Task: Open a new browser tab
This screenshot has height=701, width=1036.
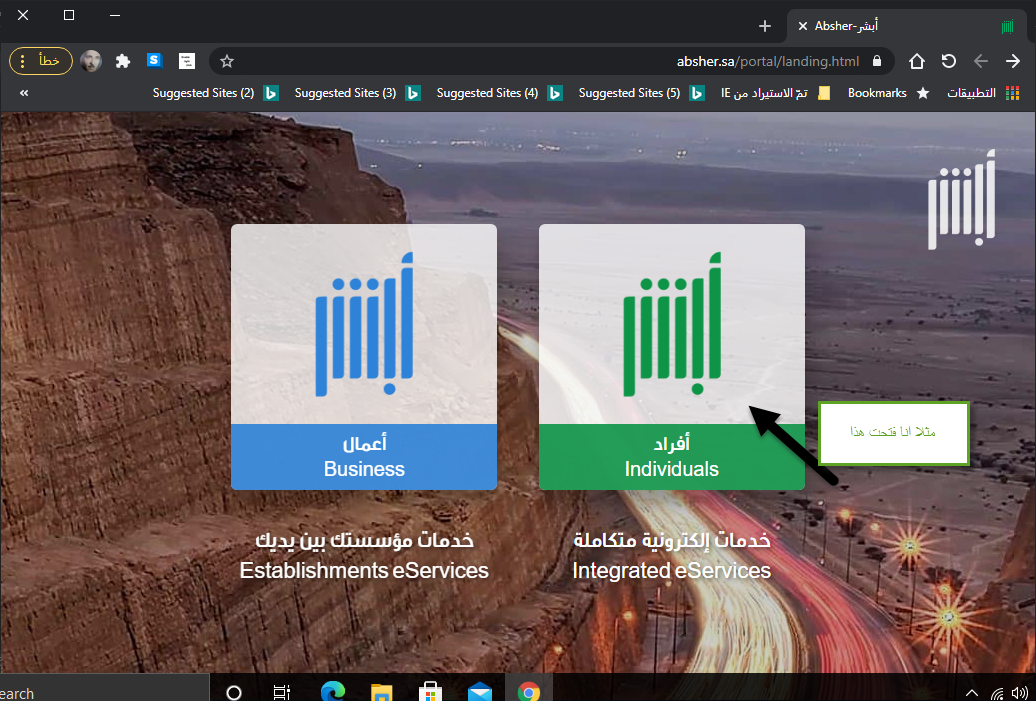Action: pyautogui.click(x=764, y=26)
